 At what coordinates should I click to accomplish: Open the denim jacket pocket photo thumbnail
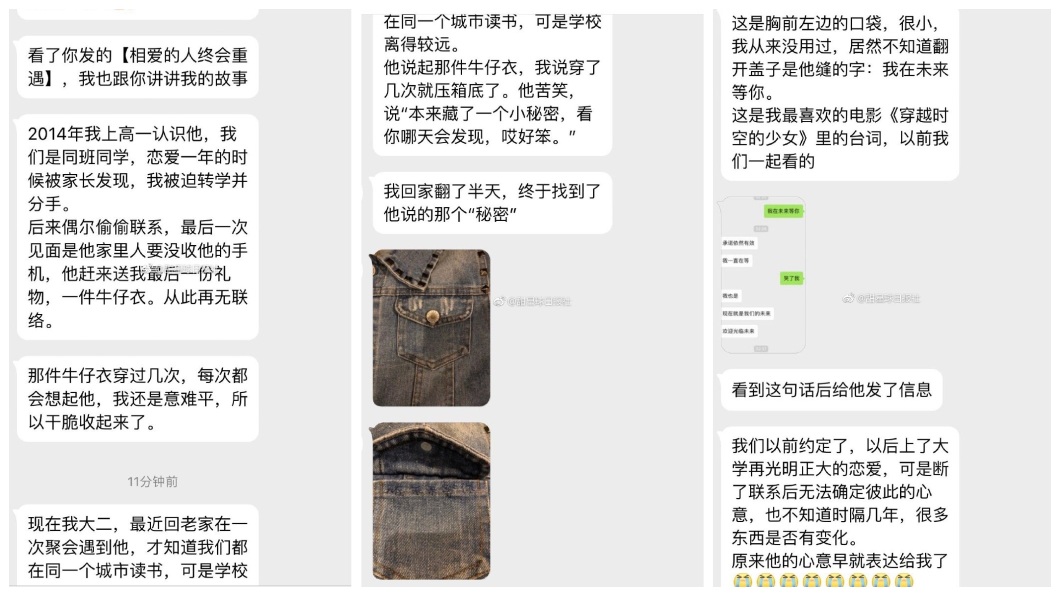(x=431, y=328)
